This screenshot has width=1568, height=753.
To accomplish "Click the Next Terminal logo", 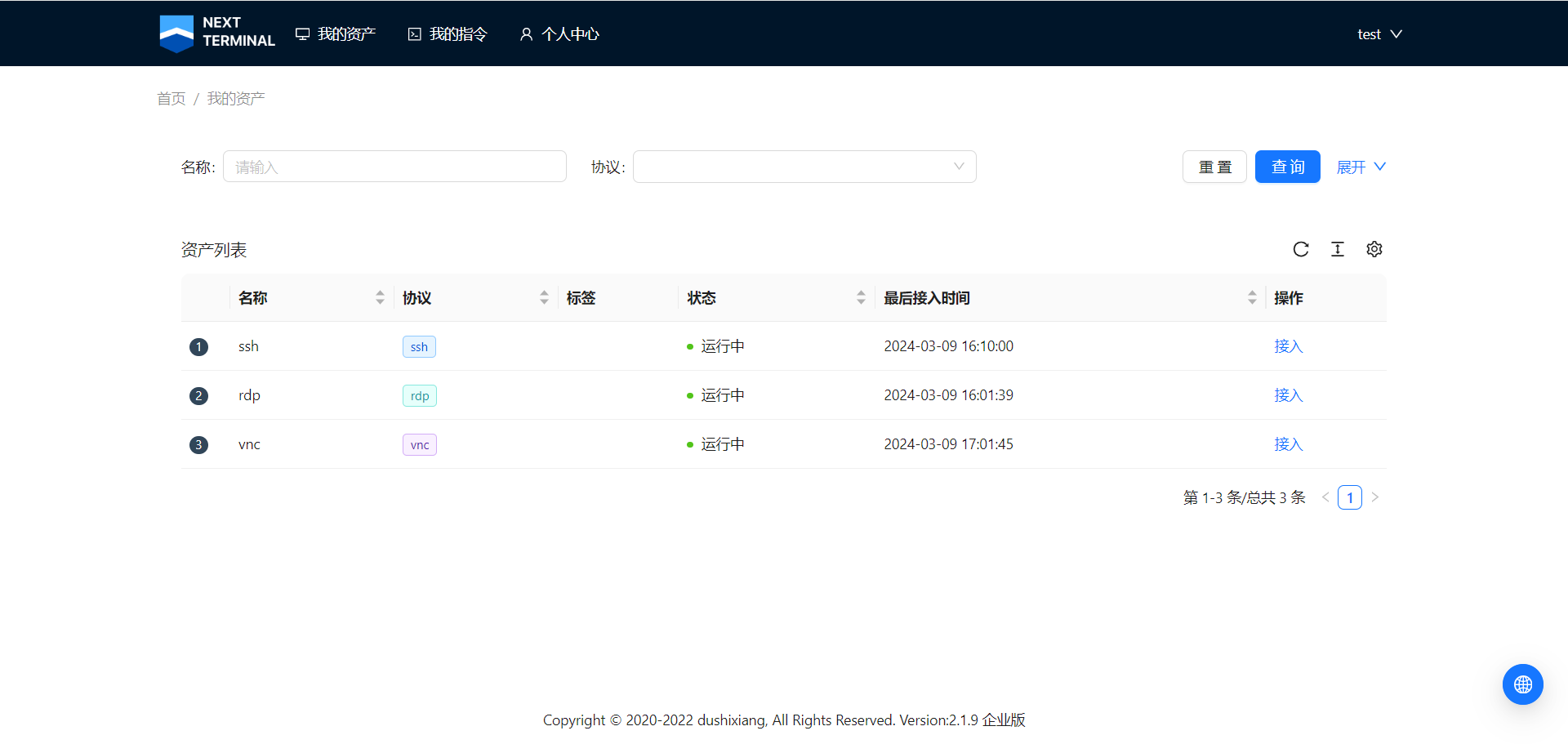I will point(217,33).
